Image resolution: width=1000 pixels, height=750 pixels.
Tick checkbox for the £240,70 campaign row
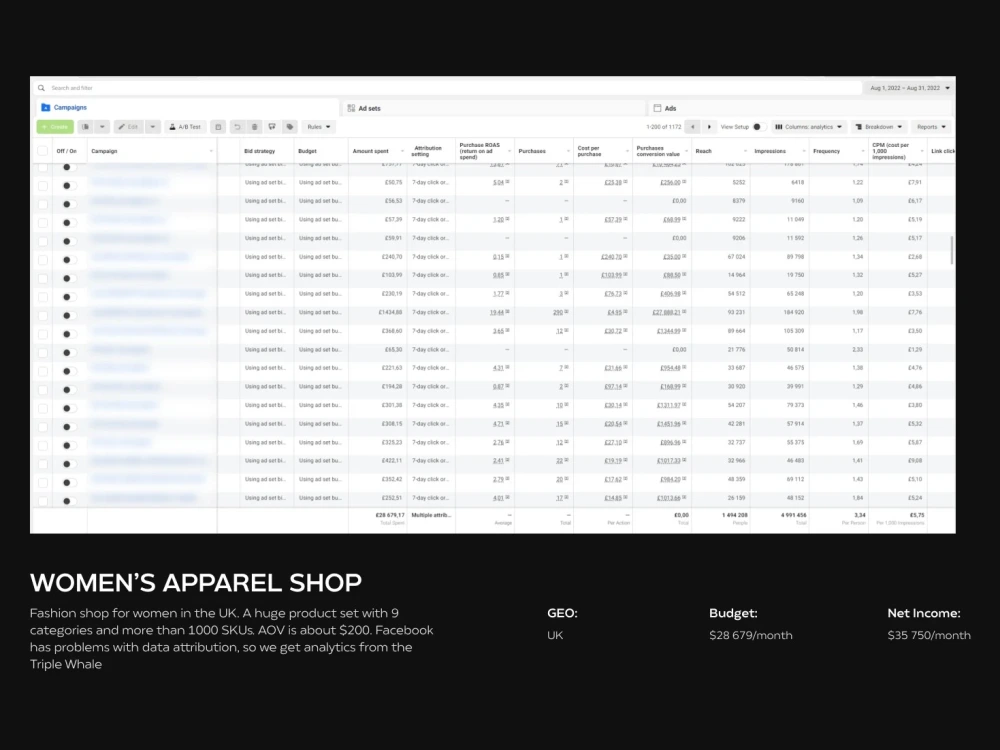coord(43,260)
